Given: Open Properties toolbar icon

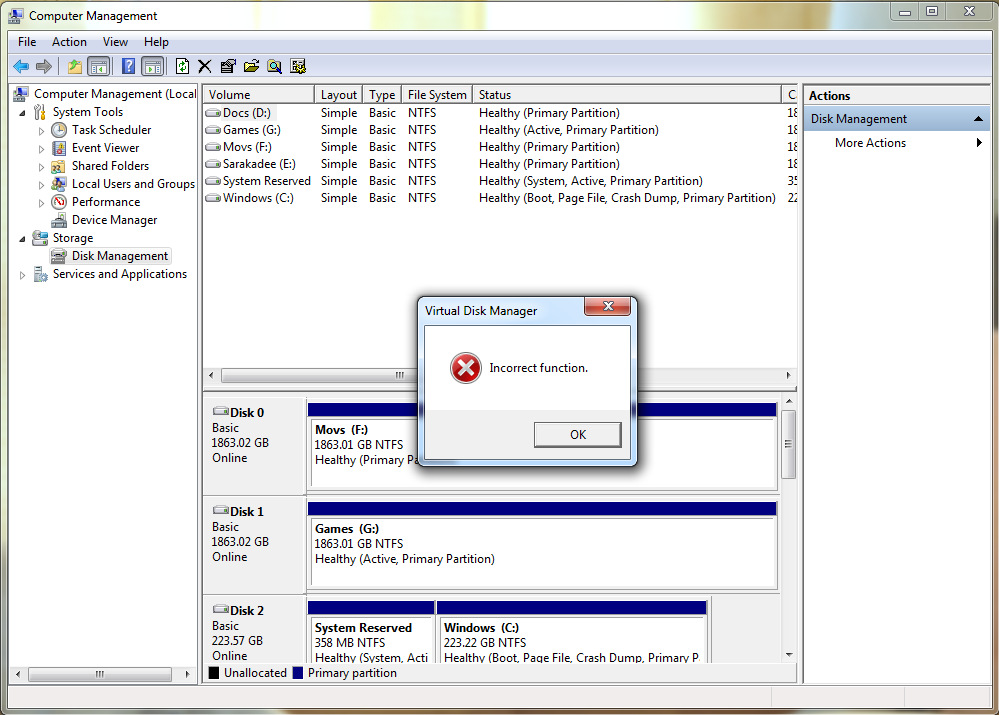Looking at the screenshot, I should [x=228, y=66].
